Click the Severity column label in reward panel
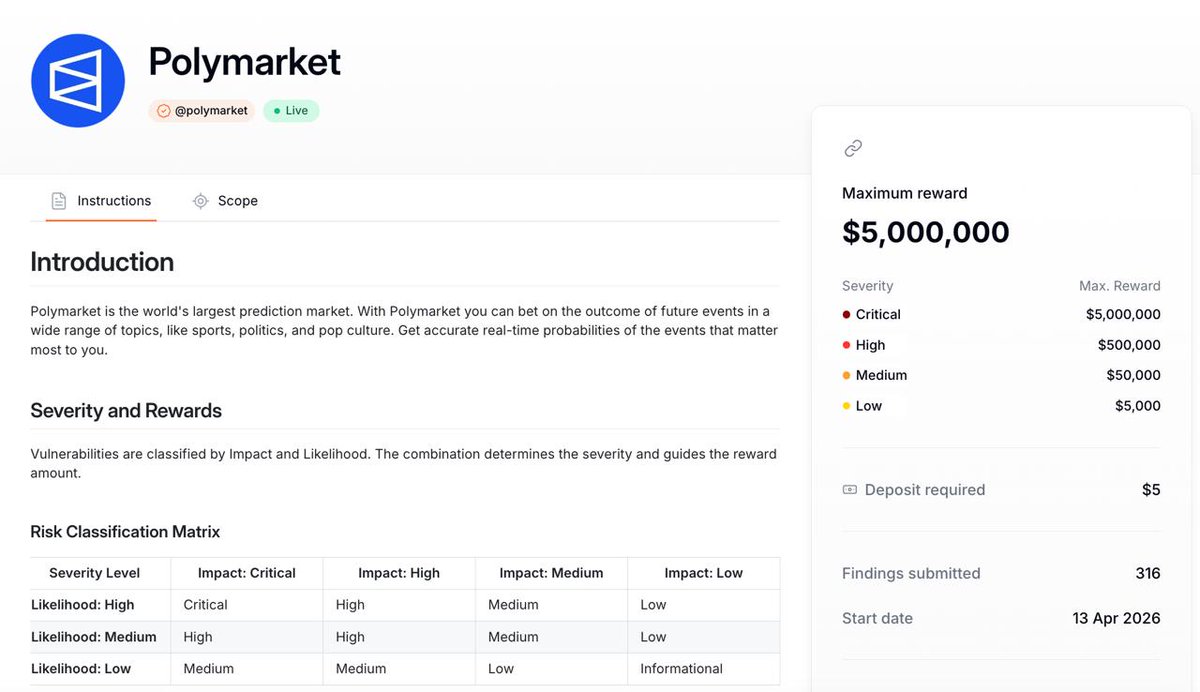The height and width of the screenshot is (692, 1200). (x=868, y=286)
